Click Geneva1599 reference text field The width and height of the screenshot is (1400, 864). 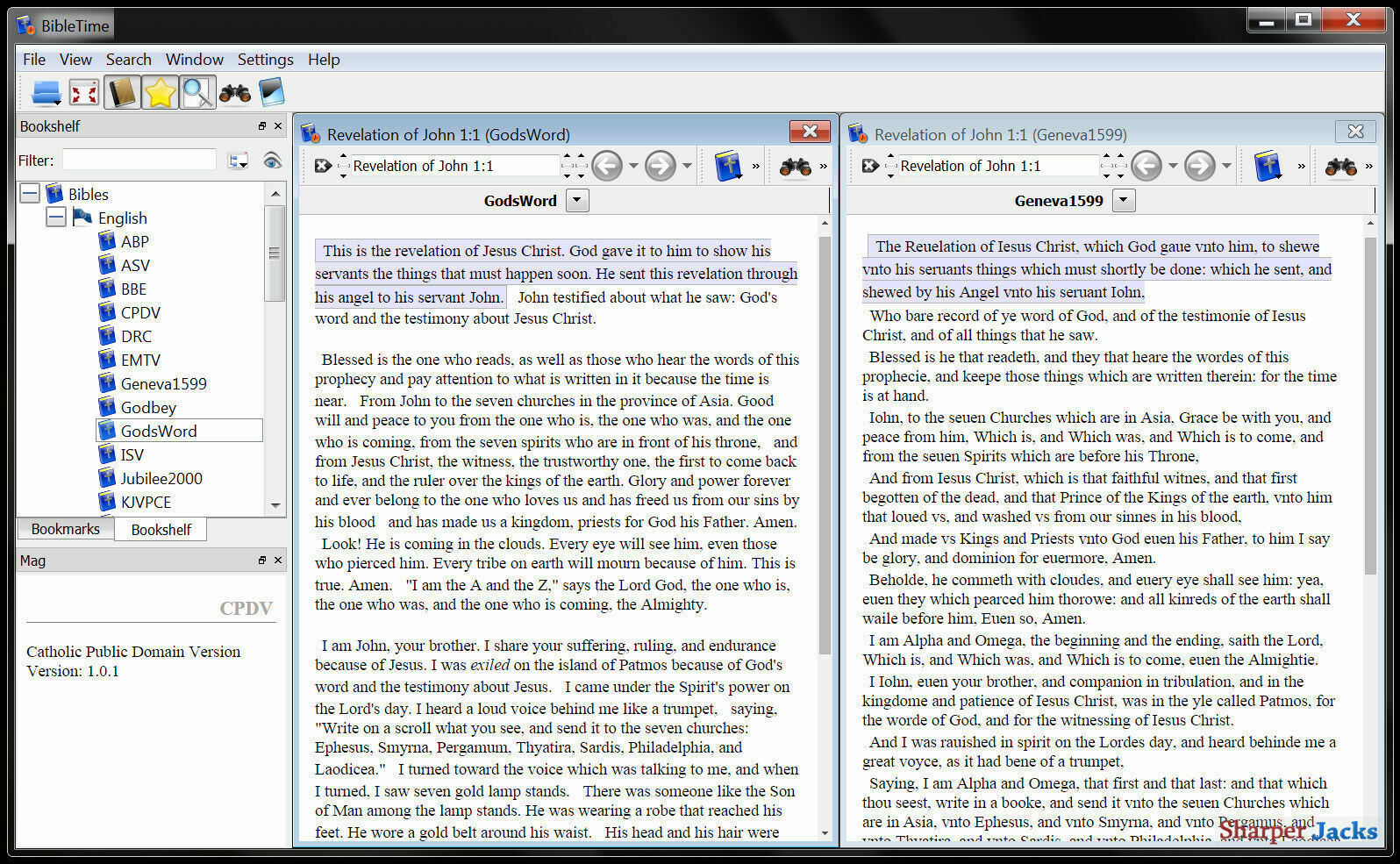pyautogui.click(x=998, y=166)
